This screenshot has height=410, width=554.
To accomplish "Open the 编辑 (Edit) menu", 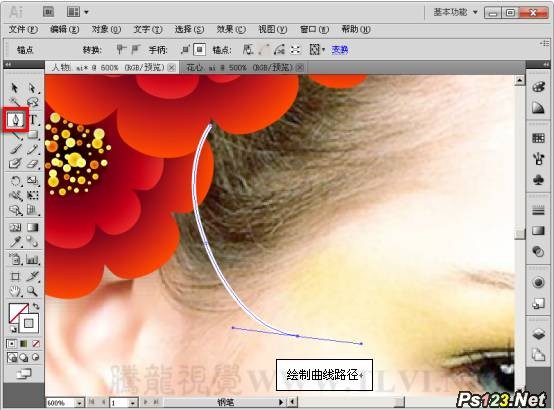I will (x=64, y=29).
